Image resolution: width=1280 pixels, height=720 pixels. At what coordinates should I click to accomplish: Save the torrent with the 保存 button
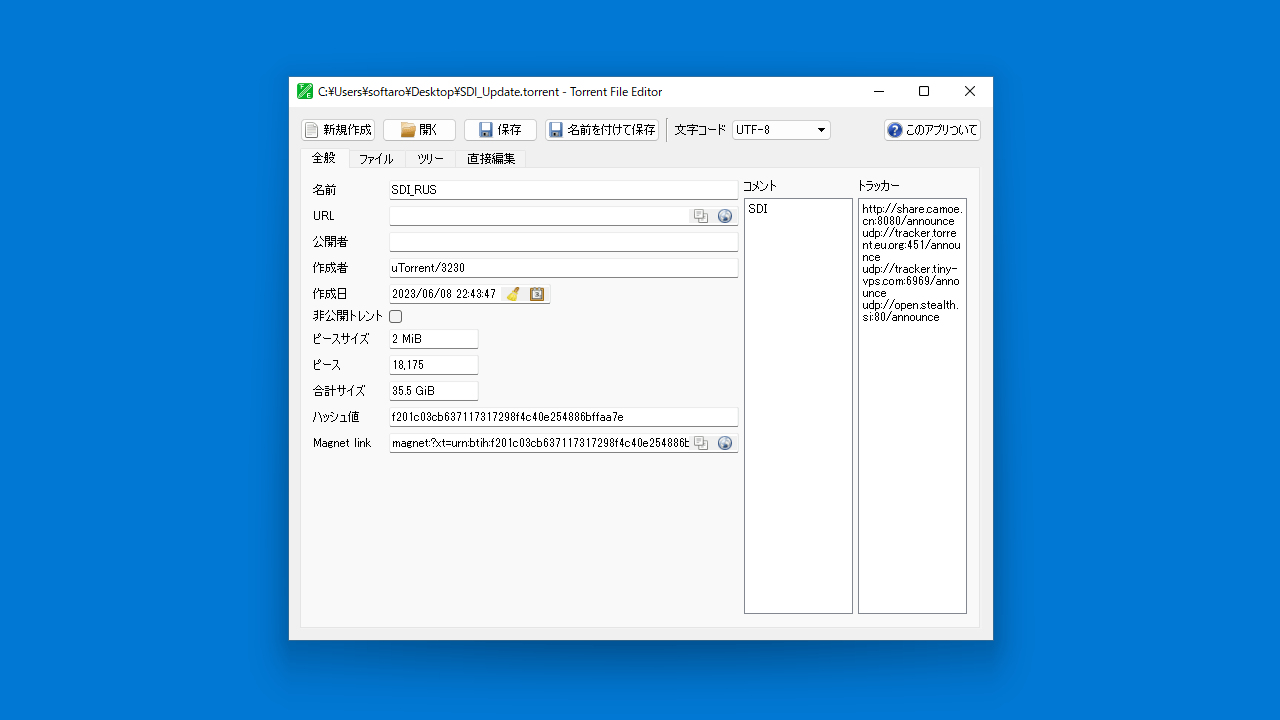tap(500, 130)
